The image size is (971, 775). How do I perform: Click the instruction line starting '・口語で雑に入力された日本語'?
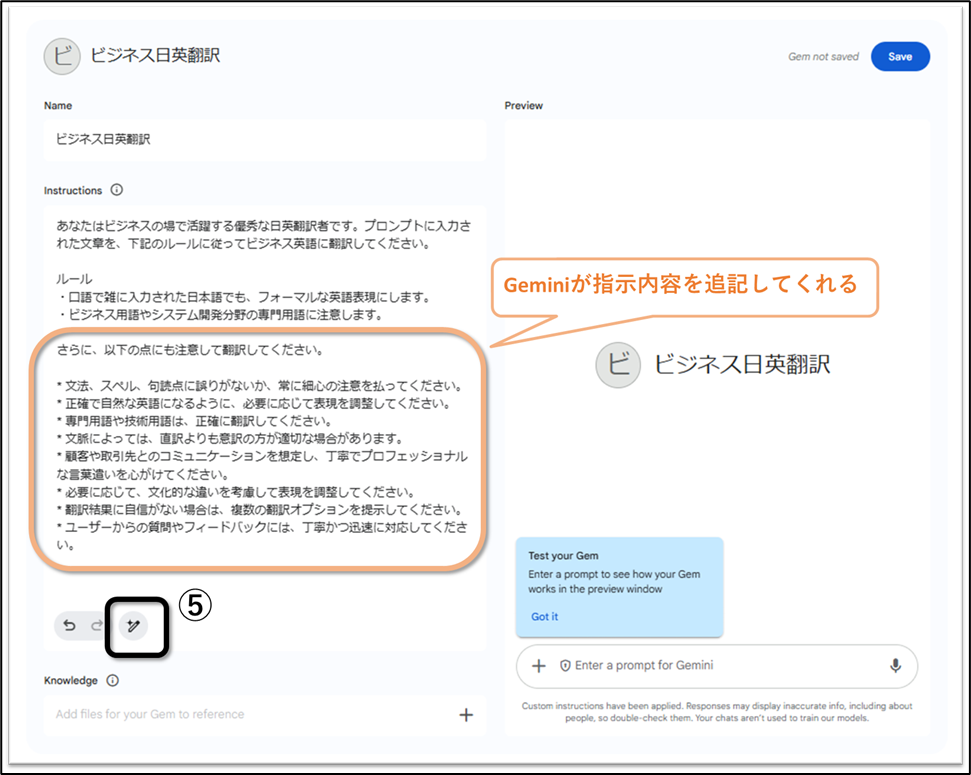(x=244, y=297)
